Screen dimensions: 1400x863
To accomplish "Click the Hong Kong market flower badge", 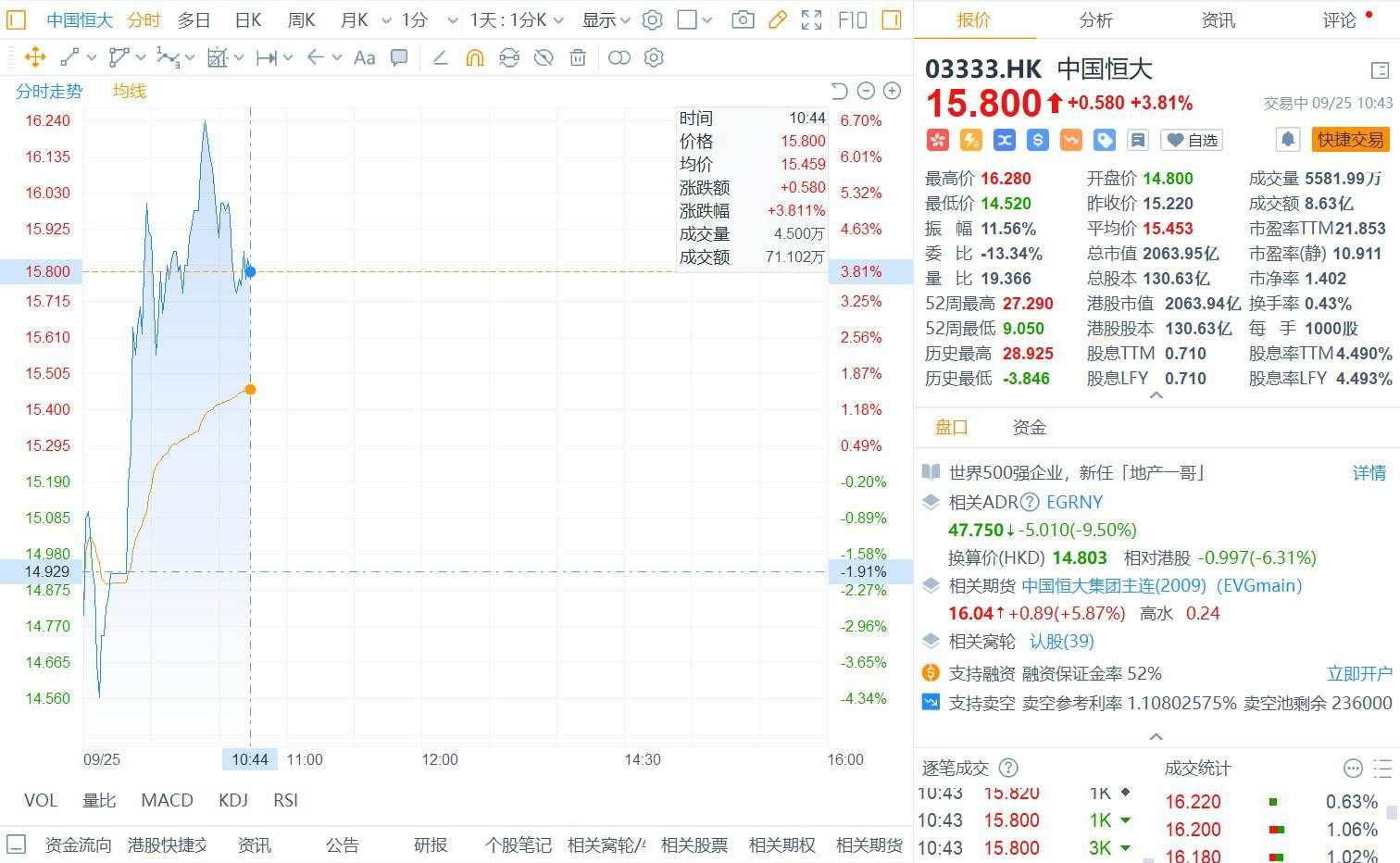I will click(937, 140).
